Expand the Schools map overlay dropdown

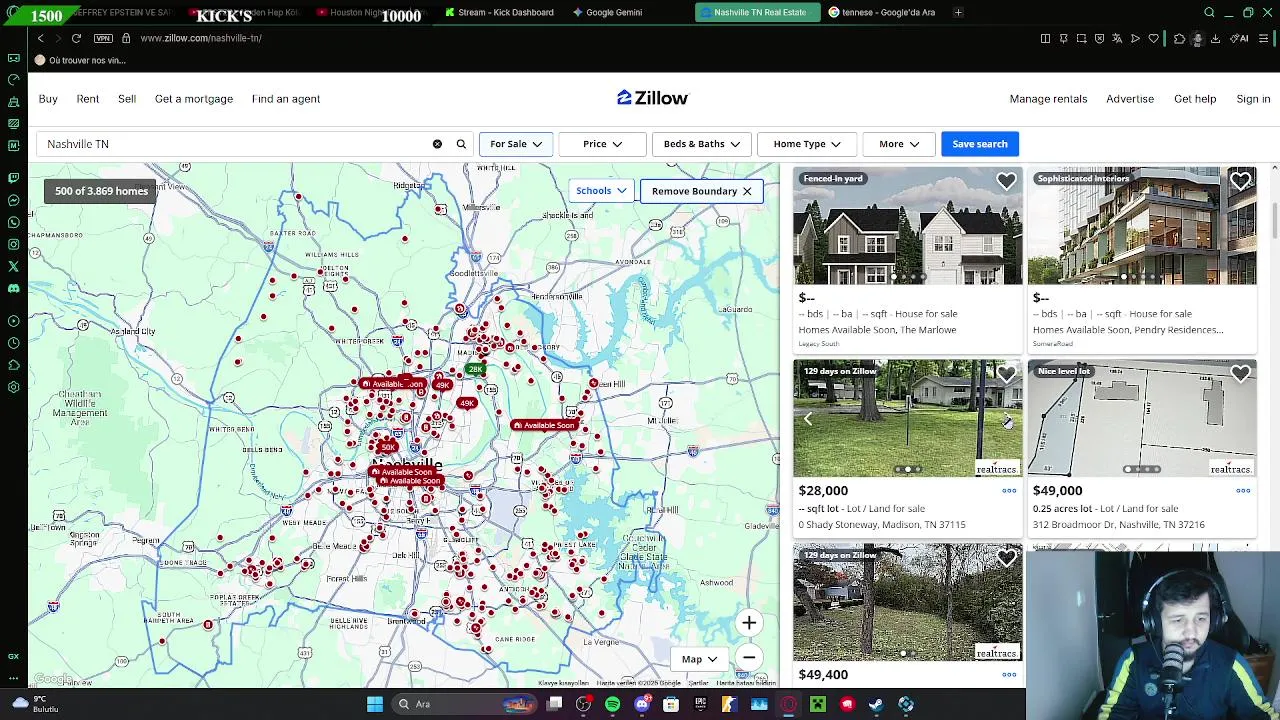coord(601,191)
